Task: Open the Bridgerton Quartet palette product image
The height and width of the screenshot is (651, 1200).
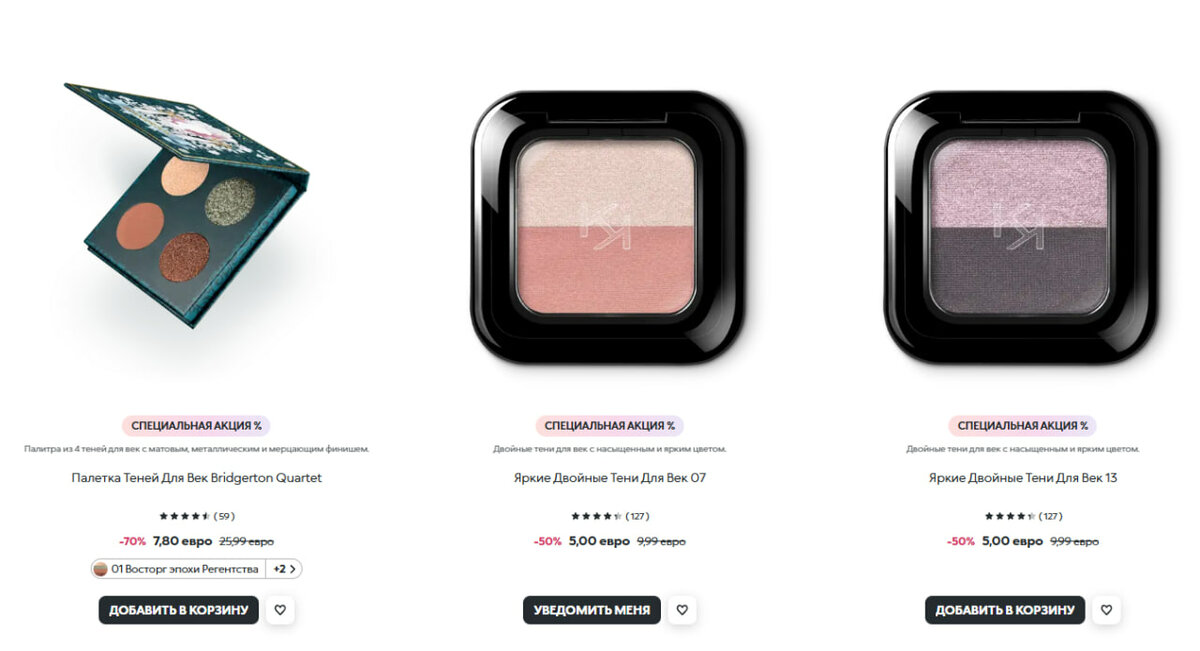Action: [187, 205]
